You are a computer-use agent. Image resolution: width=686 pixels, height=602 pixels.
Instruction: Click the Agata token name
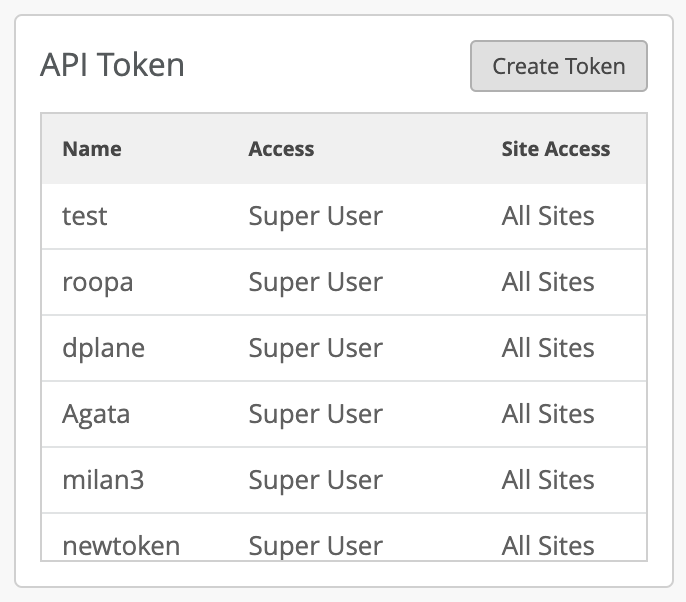(96, 414)
